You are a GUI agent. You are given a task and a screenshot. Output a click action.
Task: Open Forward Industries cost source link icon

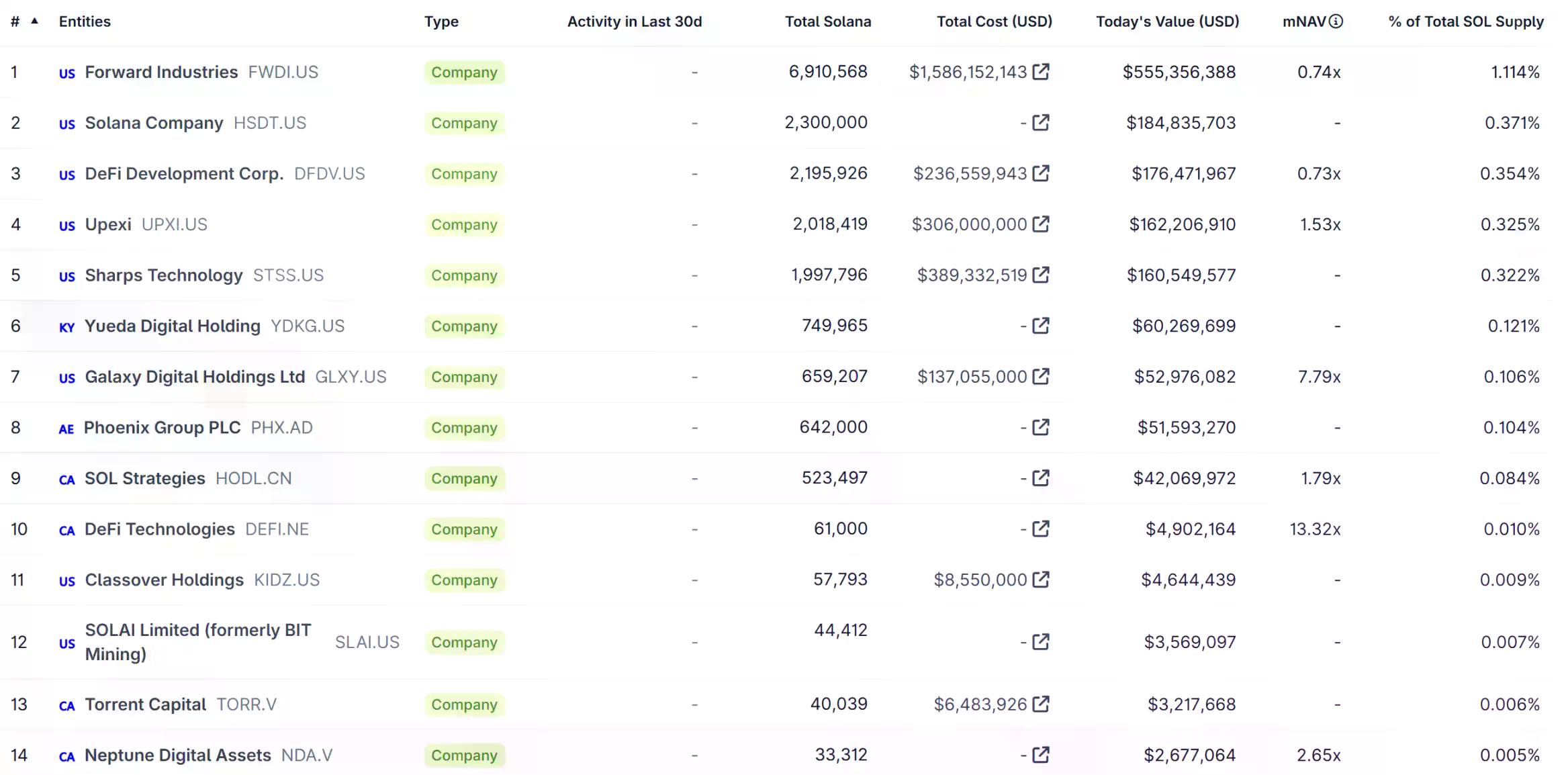click(x=1040, y=71)
